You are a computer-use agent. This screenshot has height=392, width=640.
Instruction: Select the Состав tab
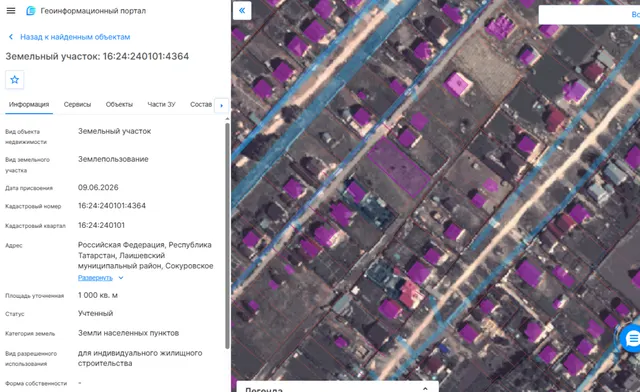click(201, 105)
